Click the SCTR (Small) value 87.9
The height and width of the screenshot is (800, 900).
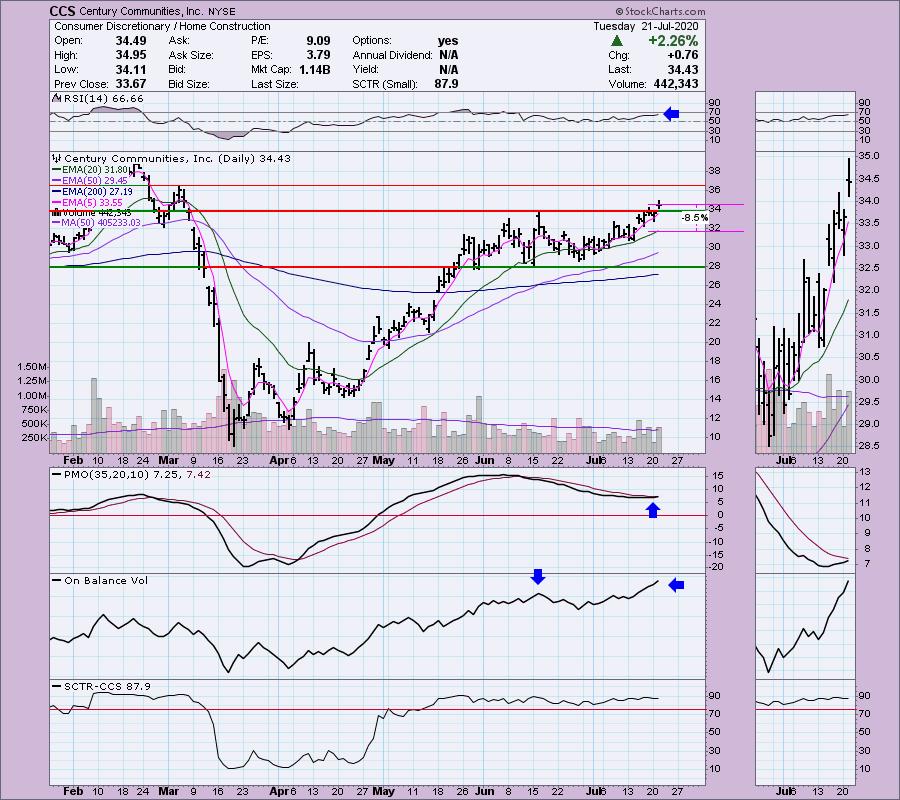(447, 84)
